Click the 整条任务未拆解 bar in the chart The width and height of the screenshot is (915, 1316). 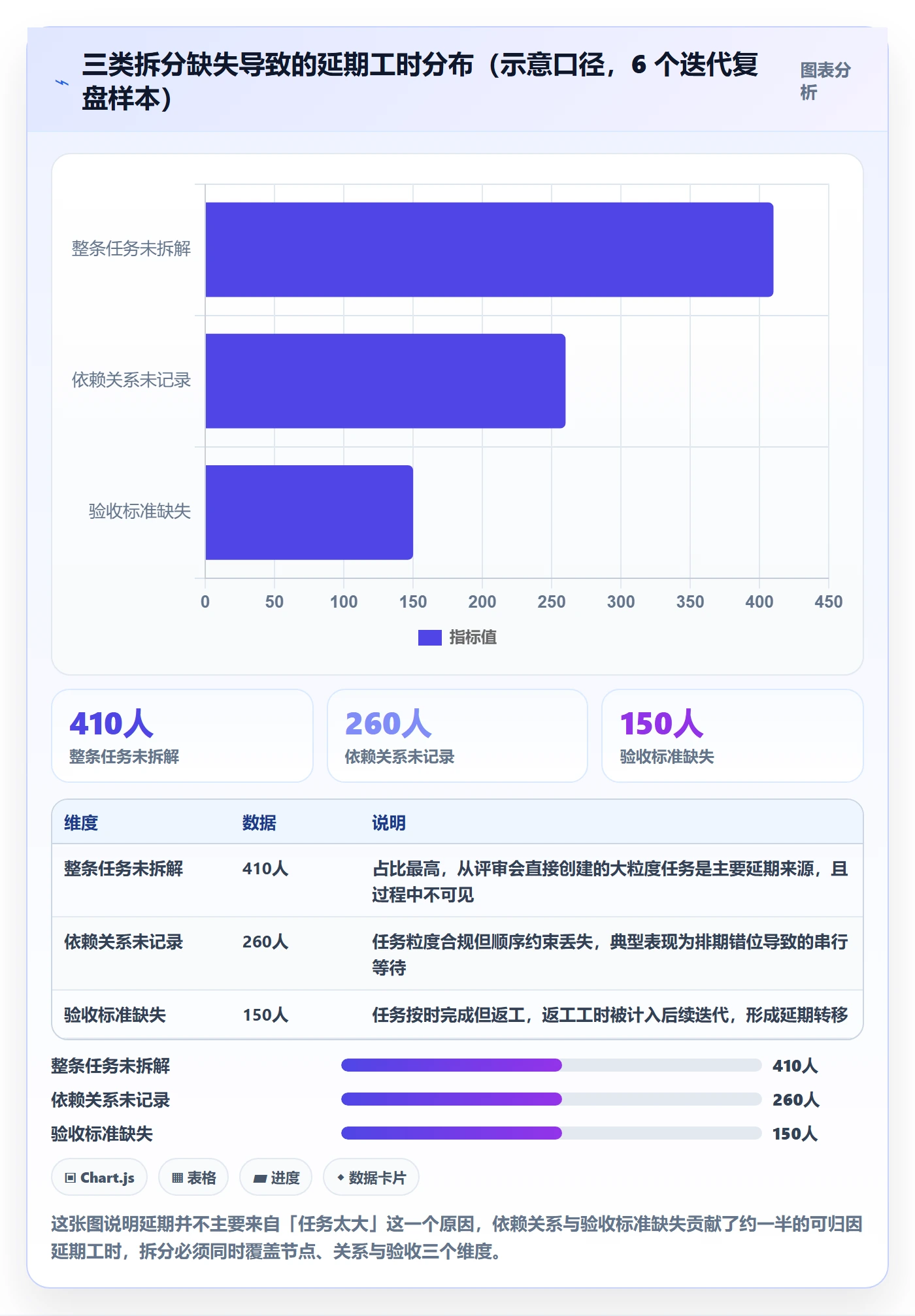pyautogui.click(x=489, y=250)
